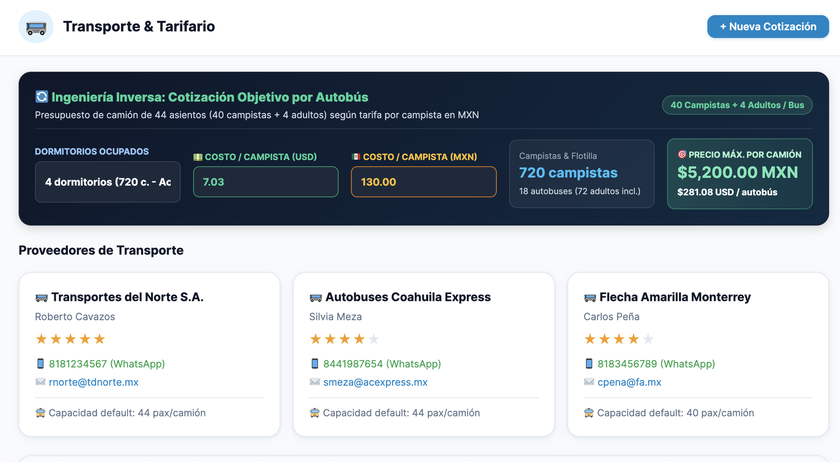840x462 pixels.
Task: Click the bus icon beside Autobuses Coahuila Express
Action: 316,297
